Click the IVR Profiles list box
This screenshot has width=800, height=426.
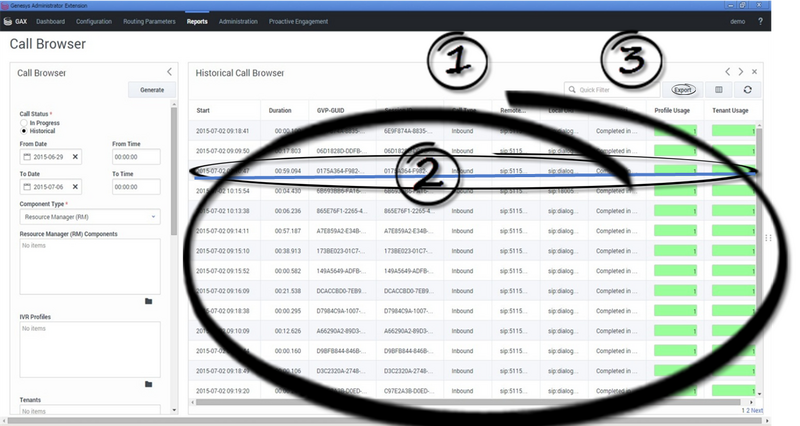[x=90, y=349]
